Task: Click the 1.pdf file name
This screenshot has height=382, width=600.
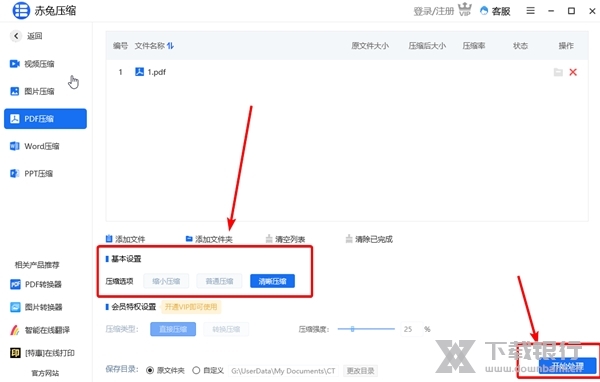Action: [157, 72]
